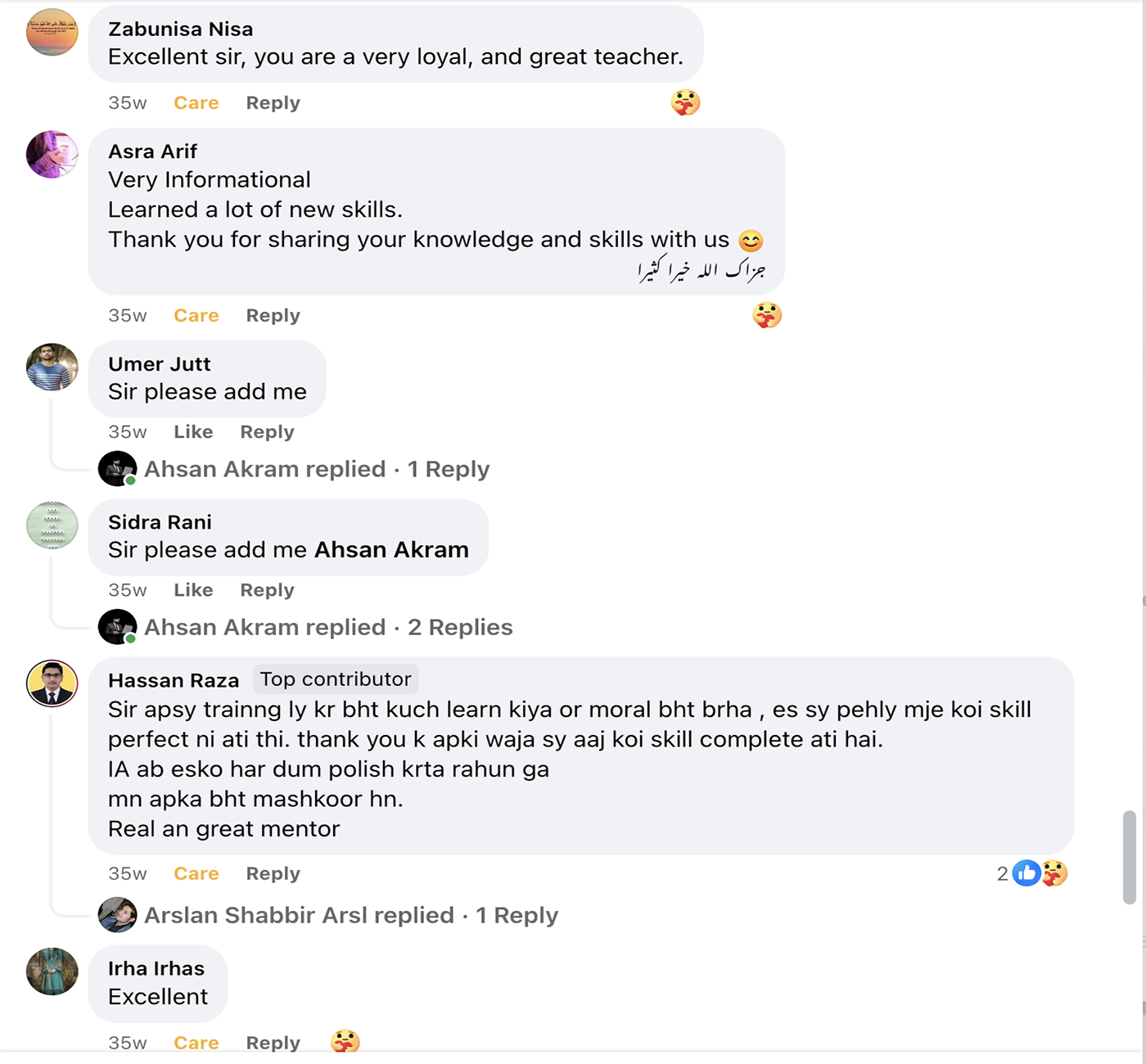This screenshot has height=1064, width=1146.
Task: Toggle Like on Sidra Rani's comment
Action: [x=193, y=590]
